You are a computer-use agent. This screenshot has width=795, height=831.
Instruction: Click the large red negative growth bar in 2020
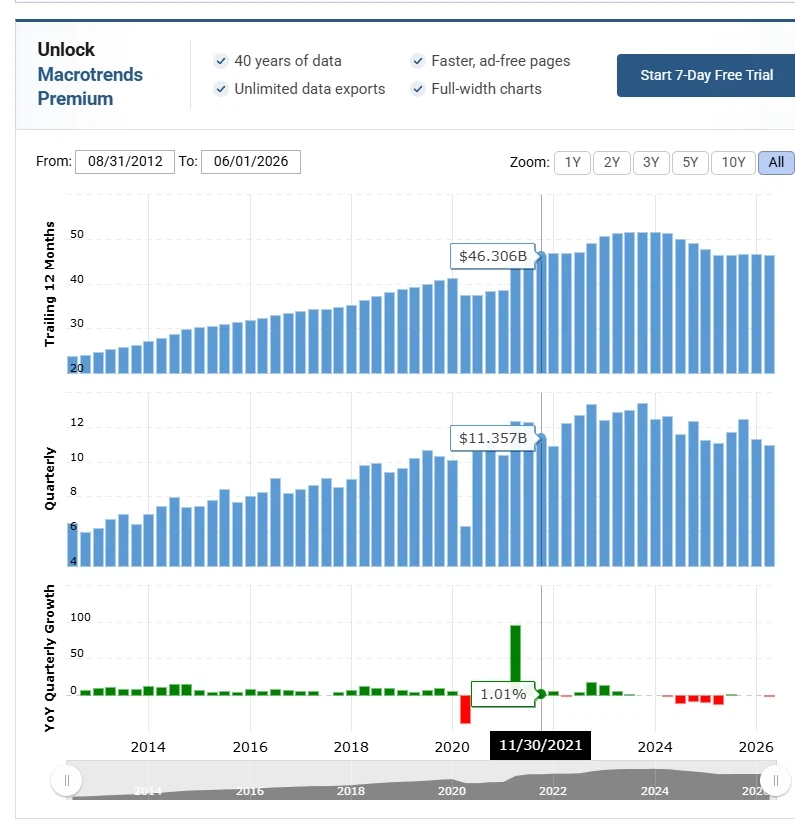point(465,709)
